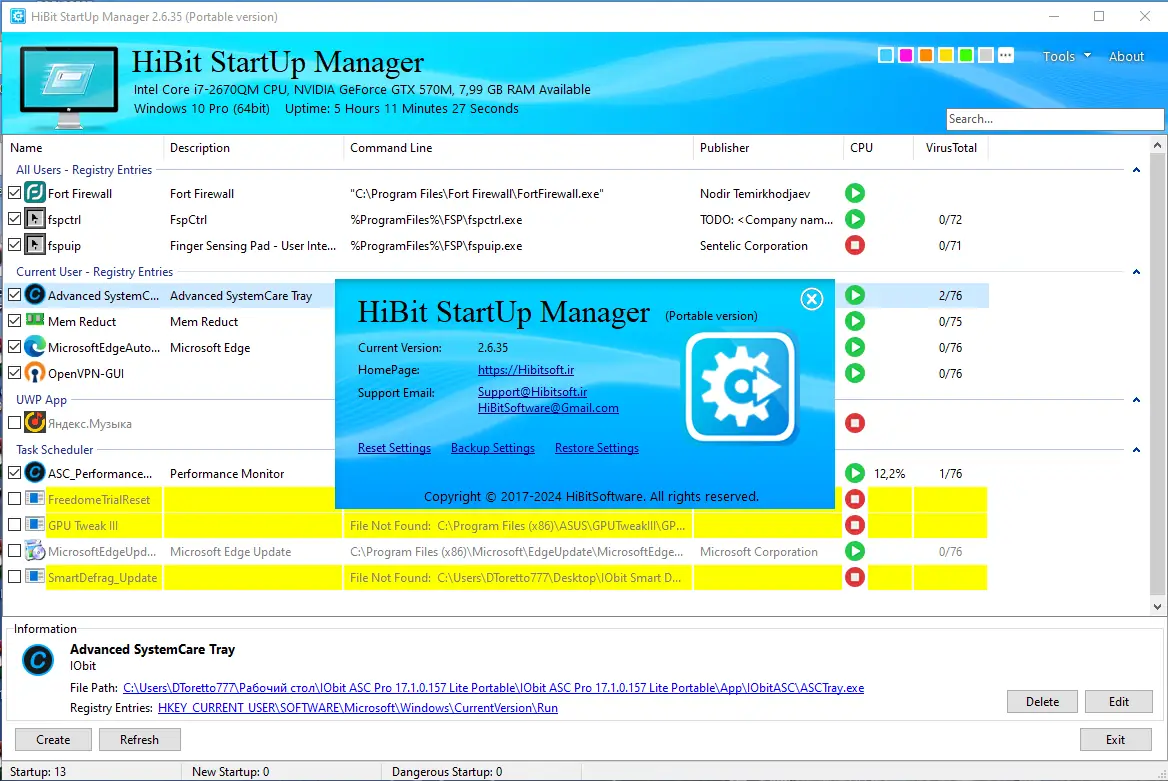The image size is (1168, 781).
Task: Click green status icon for MicrosoftEdgeUpd
Action: click(x=855, y=551)
